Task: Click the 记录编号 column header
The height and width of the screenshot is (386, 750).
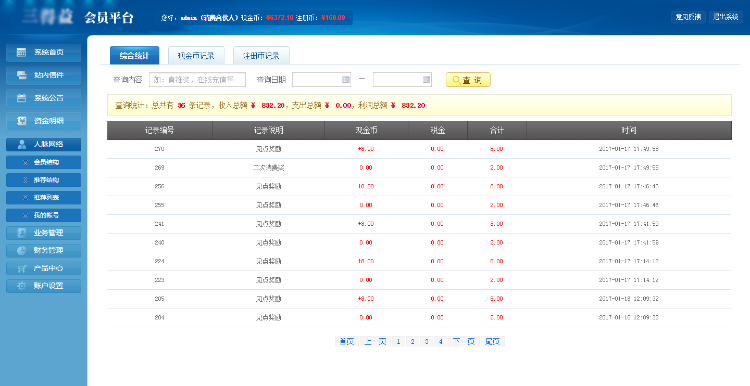Action: (160, 130)
